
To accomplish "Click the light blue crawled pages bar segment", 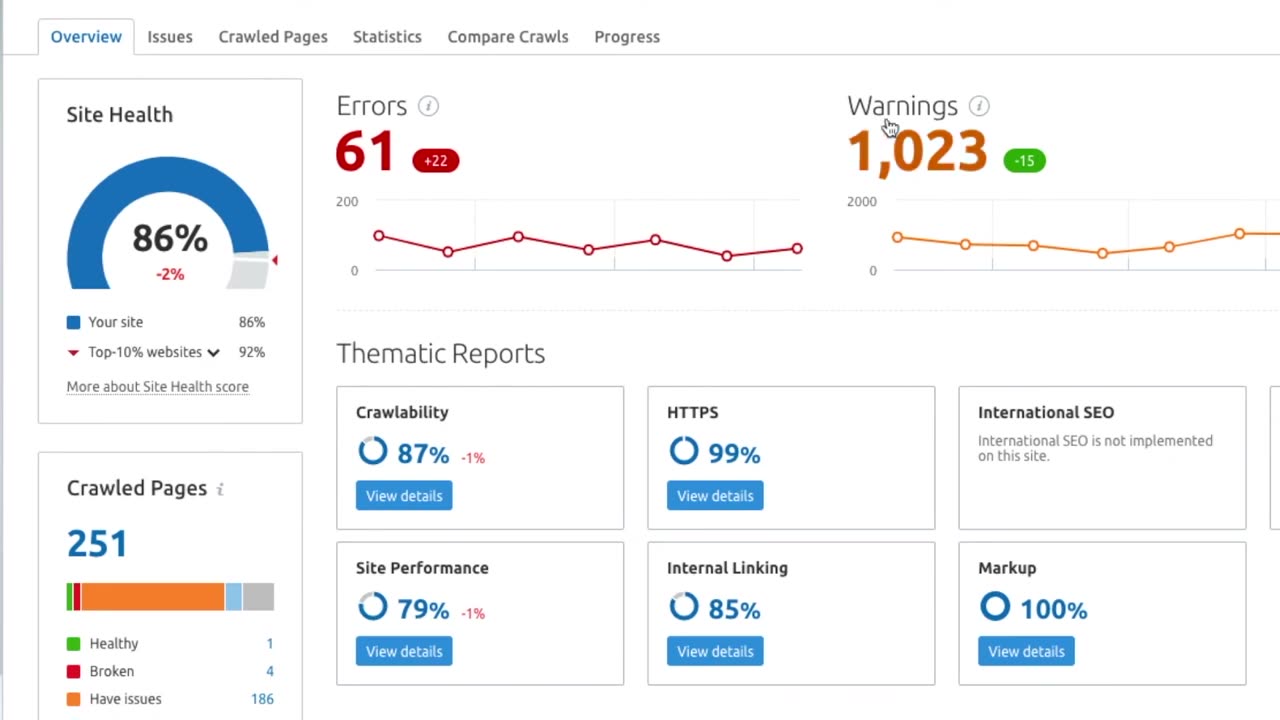I will click(233, 597).
